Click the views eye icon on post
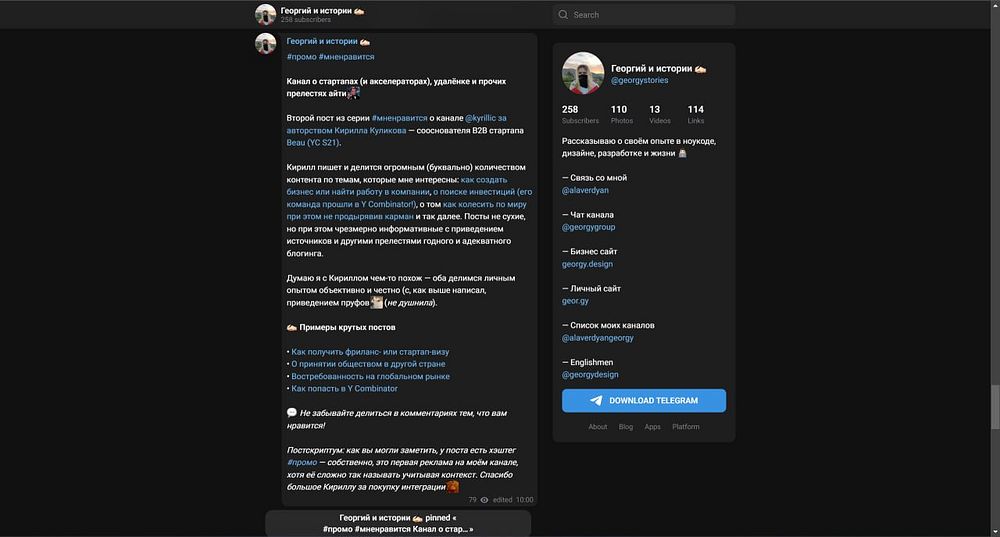1000x537 pixels. tap(484, 500)
